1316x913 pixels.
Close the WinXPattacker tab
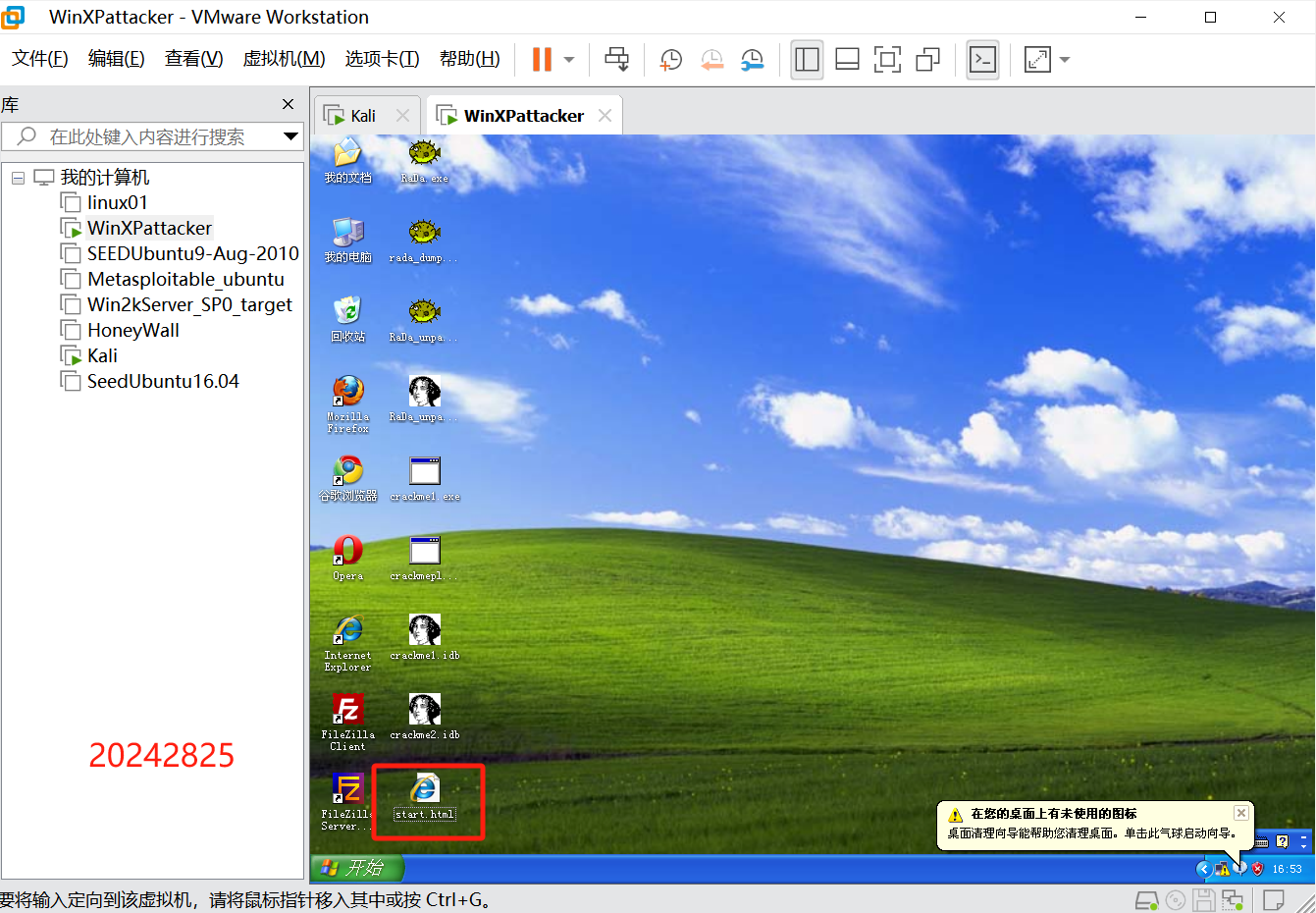pos(605,116)
